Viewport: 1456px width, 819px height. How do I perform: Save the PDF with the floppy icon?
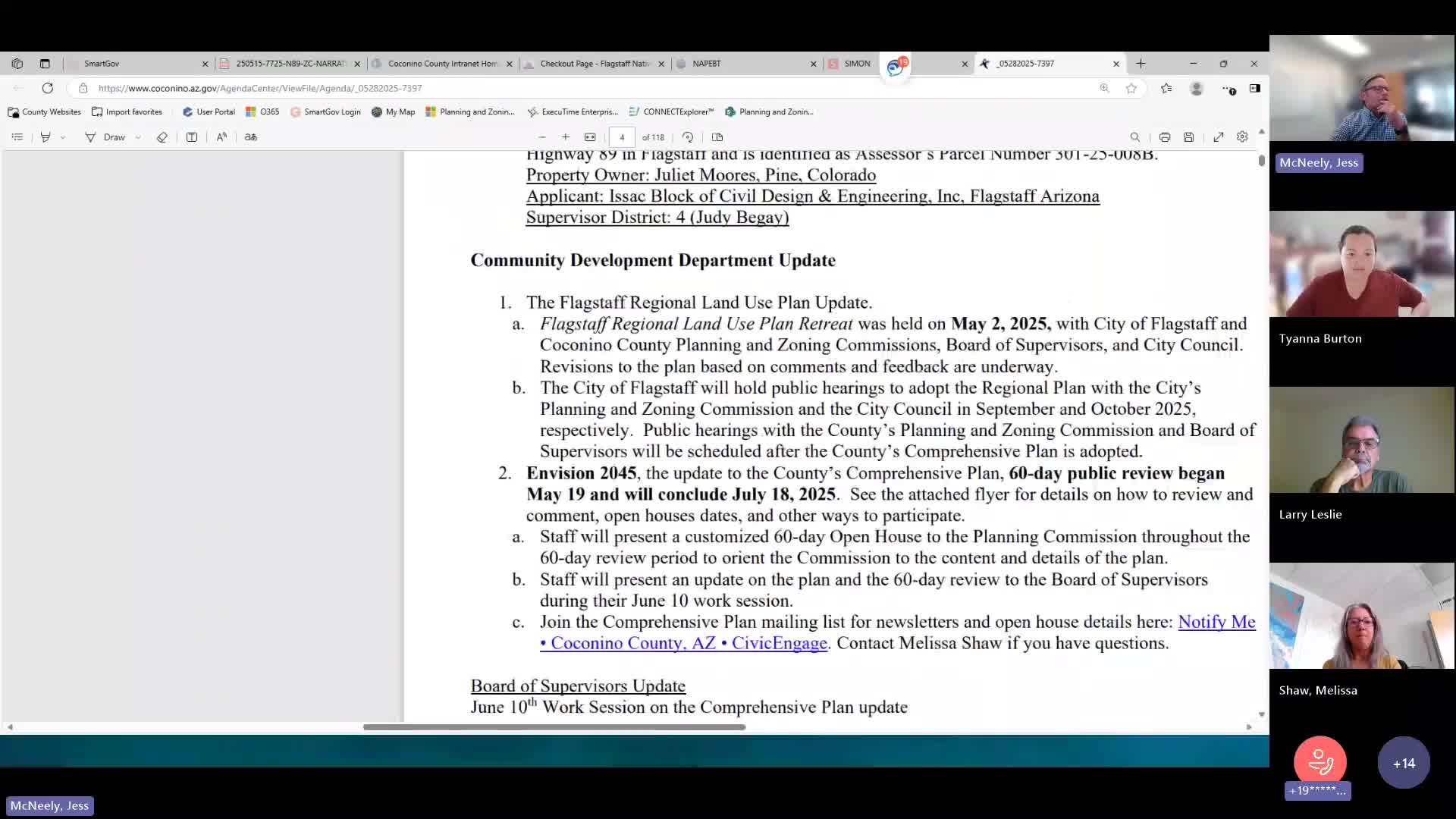1189,137
